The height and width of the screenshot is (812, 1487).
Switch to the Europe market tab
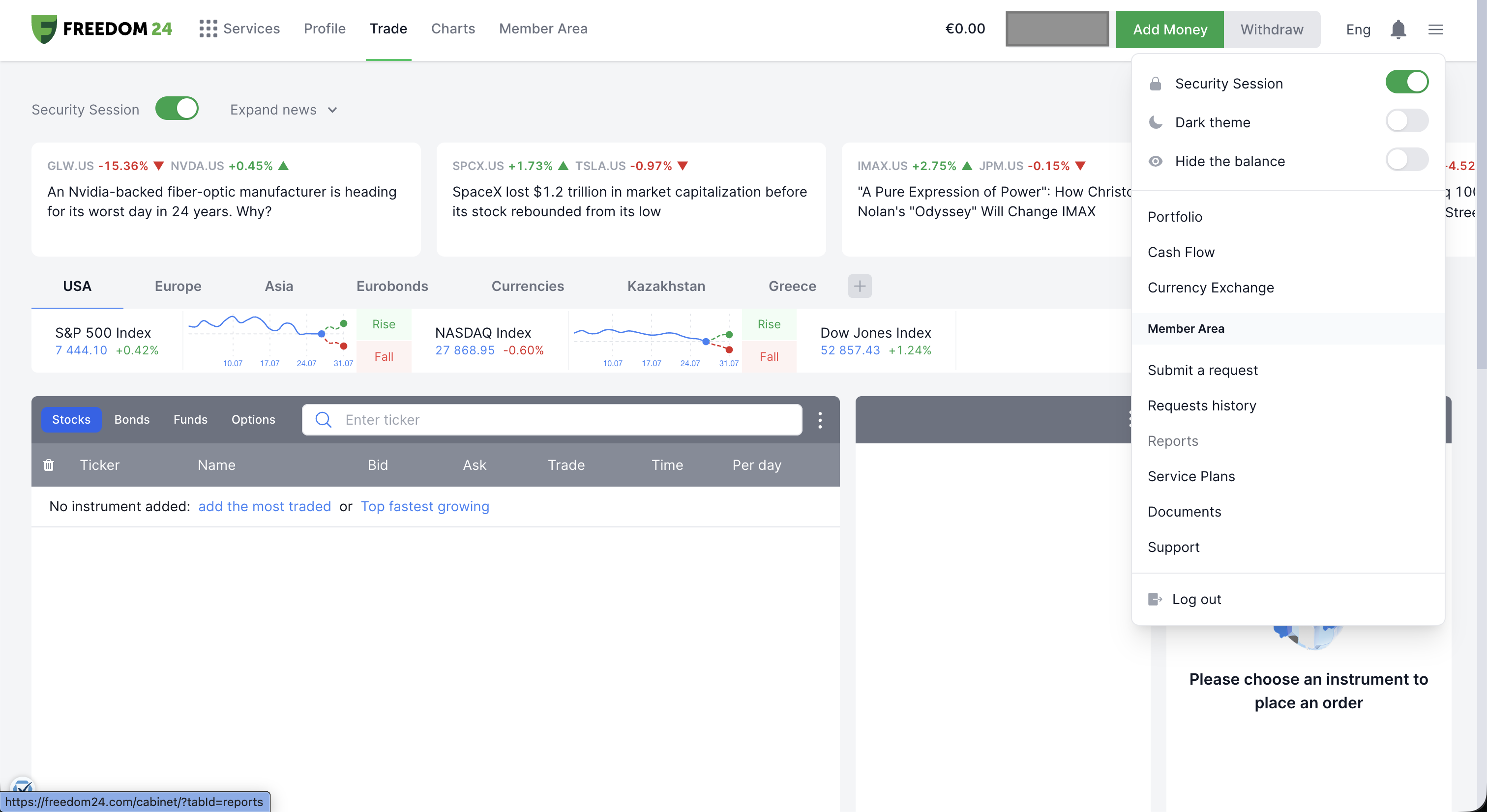click(178, 286)
